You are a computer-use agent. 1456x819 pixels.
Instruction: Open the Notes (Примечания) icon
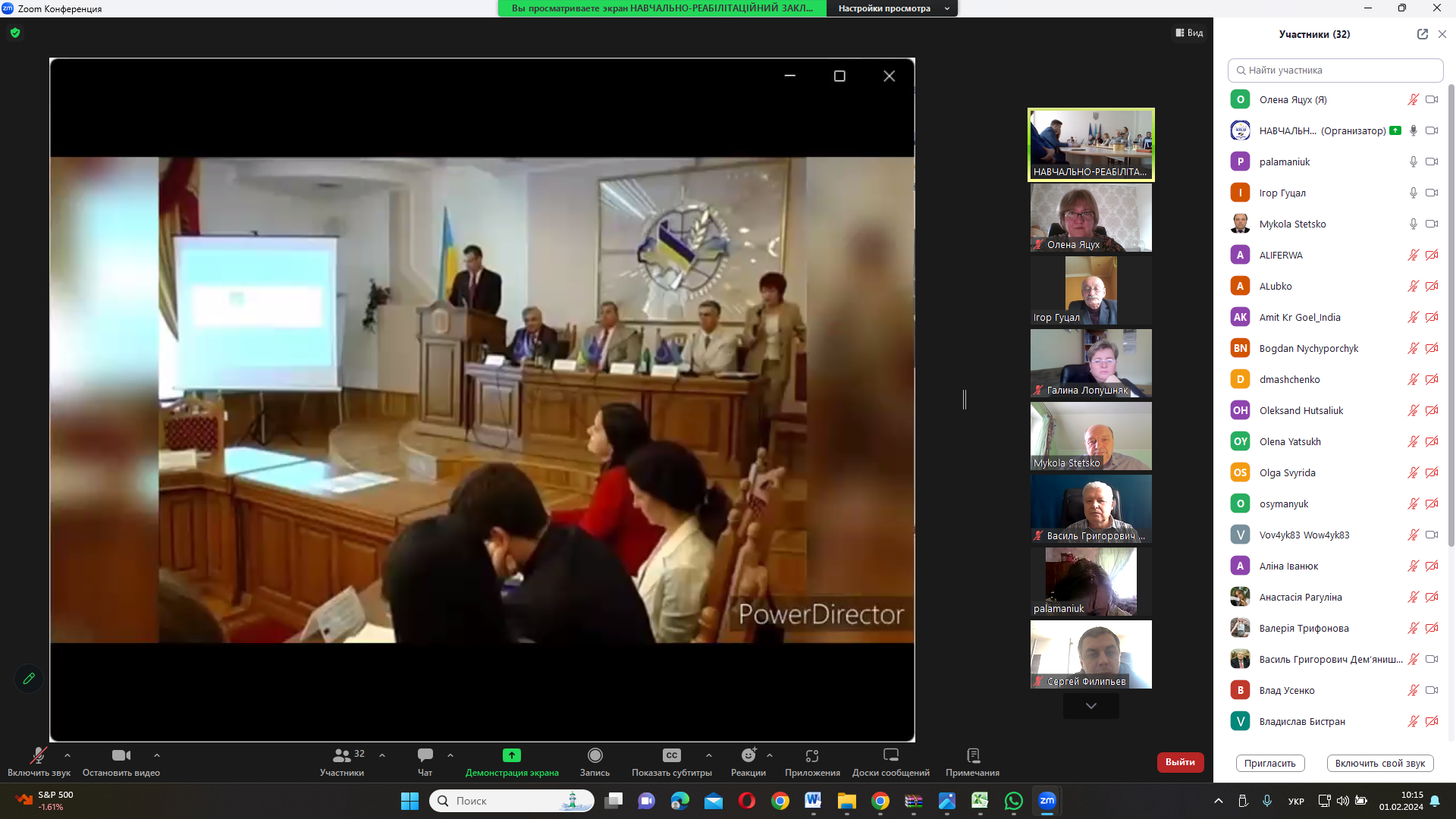click(973, 755)
